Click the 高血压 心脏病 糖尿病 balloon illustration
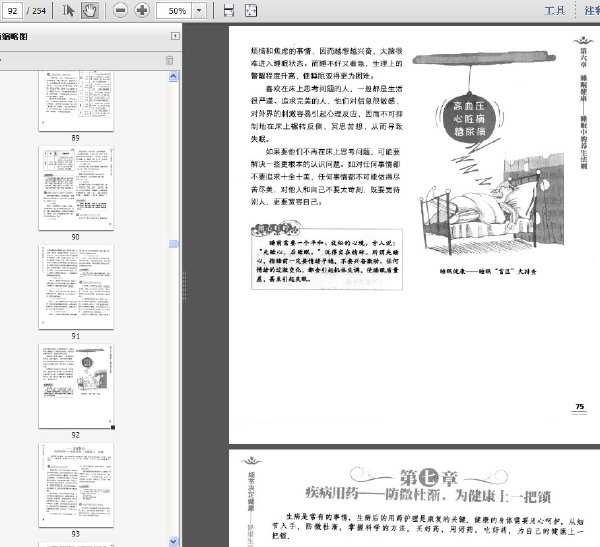This screenshot has width=600, height=547. (470, 118)
